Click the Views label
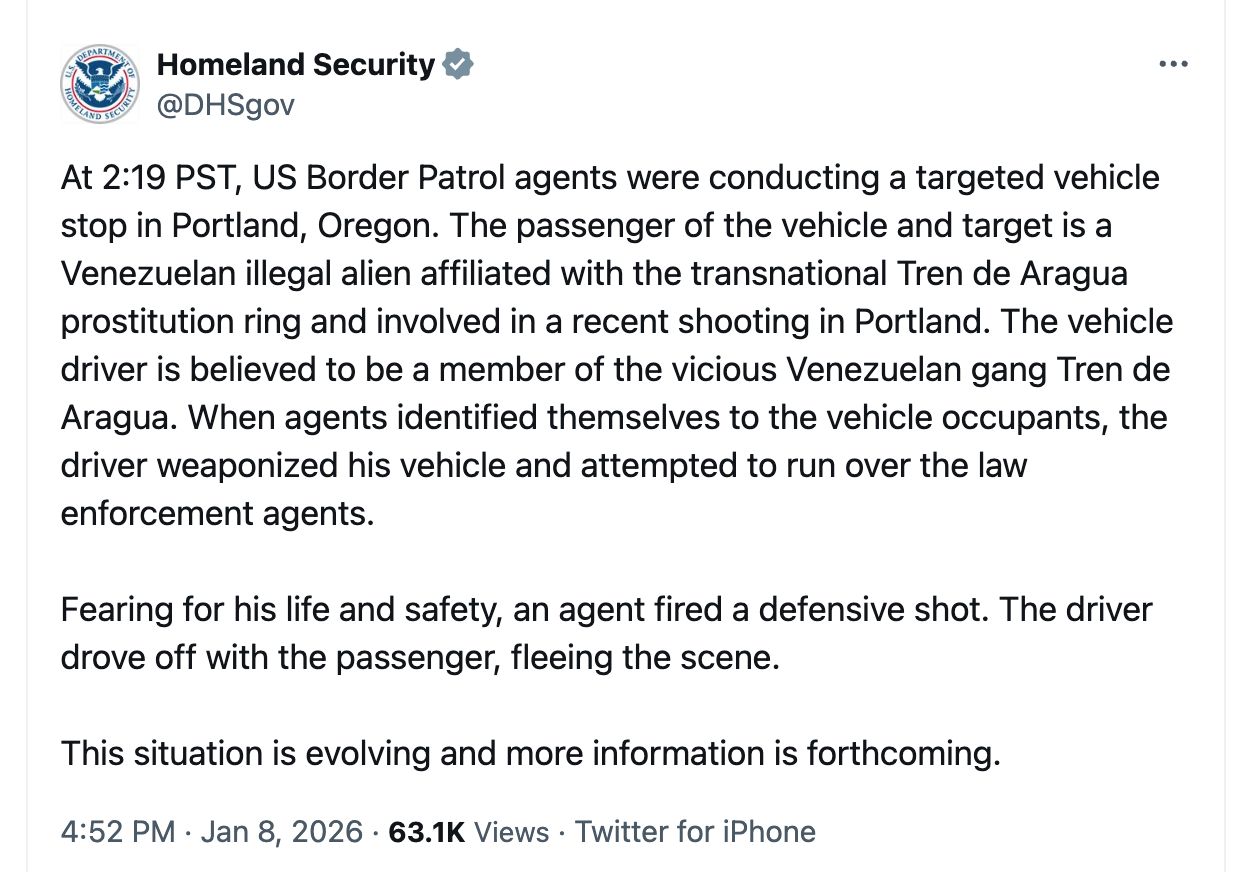The width and height of the screenshot is (1252, 872). click(x=511, y=832)
